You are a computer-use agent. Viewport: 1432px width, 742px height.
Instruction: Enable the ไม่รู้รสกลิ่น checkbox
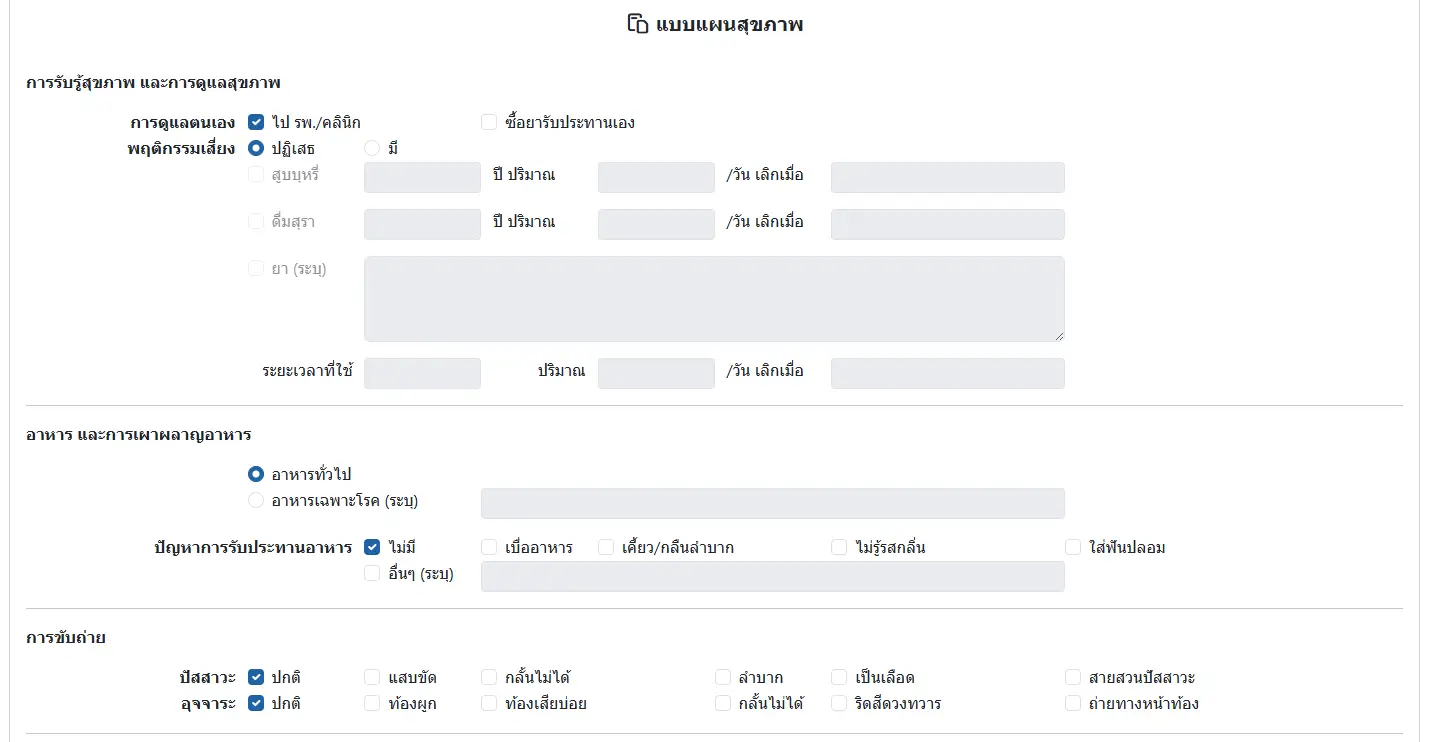(x=839, y=547)
